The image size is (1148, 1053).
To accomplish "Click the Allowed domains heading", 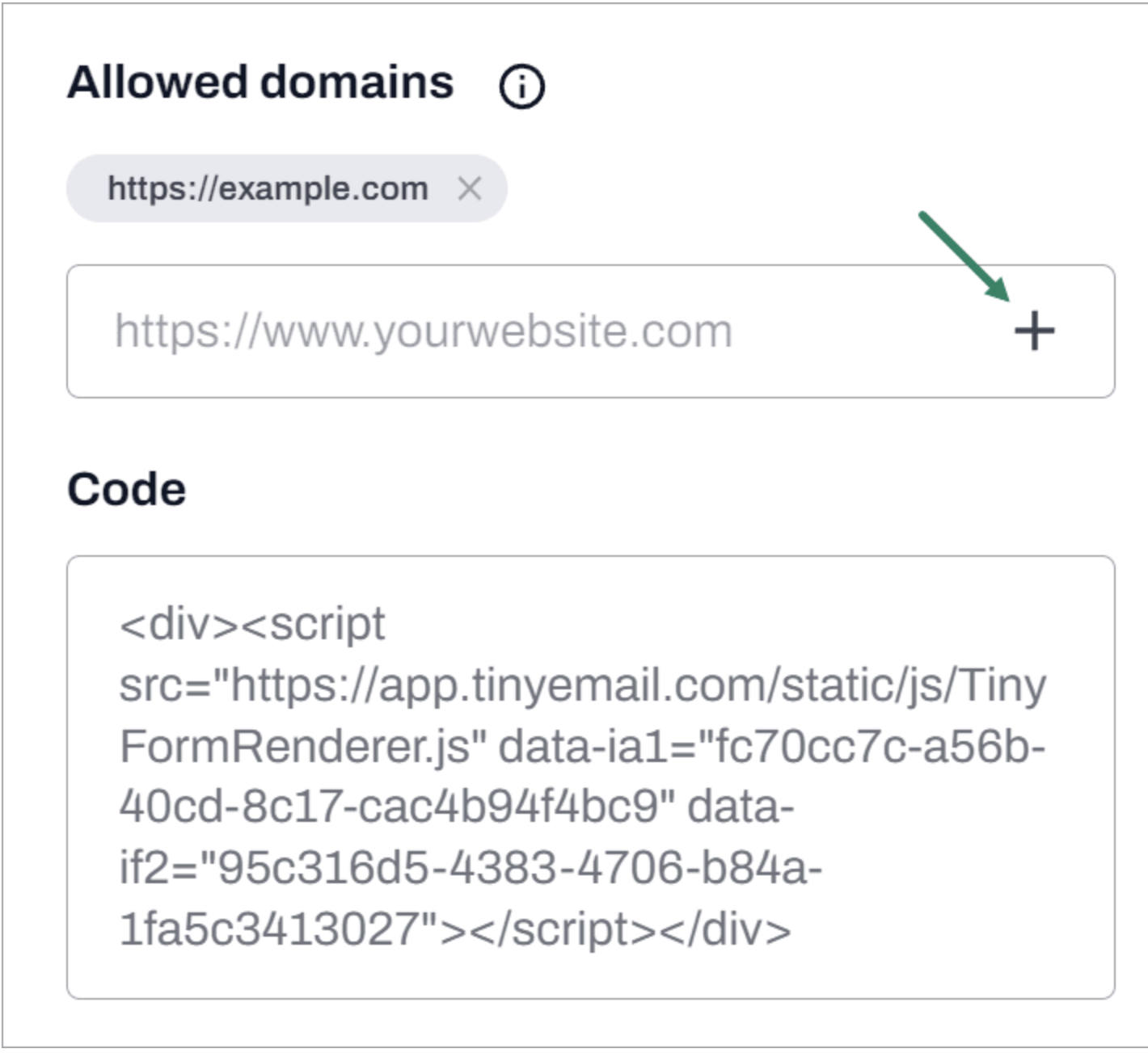I will pos(260,82).
